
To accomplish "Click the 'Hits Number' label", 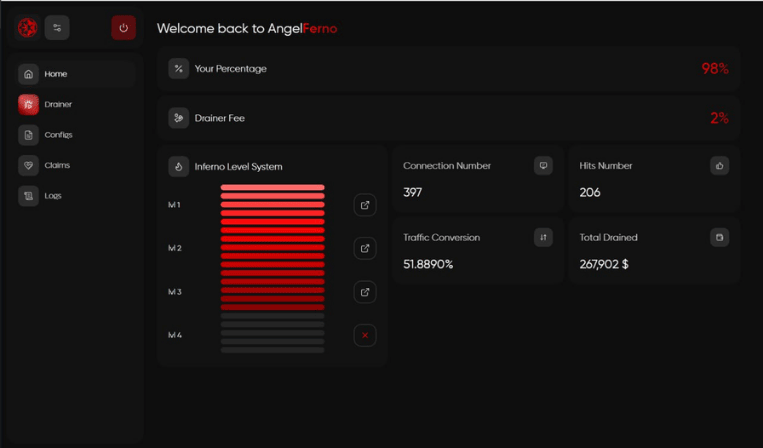I will point(606,165).
